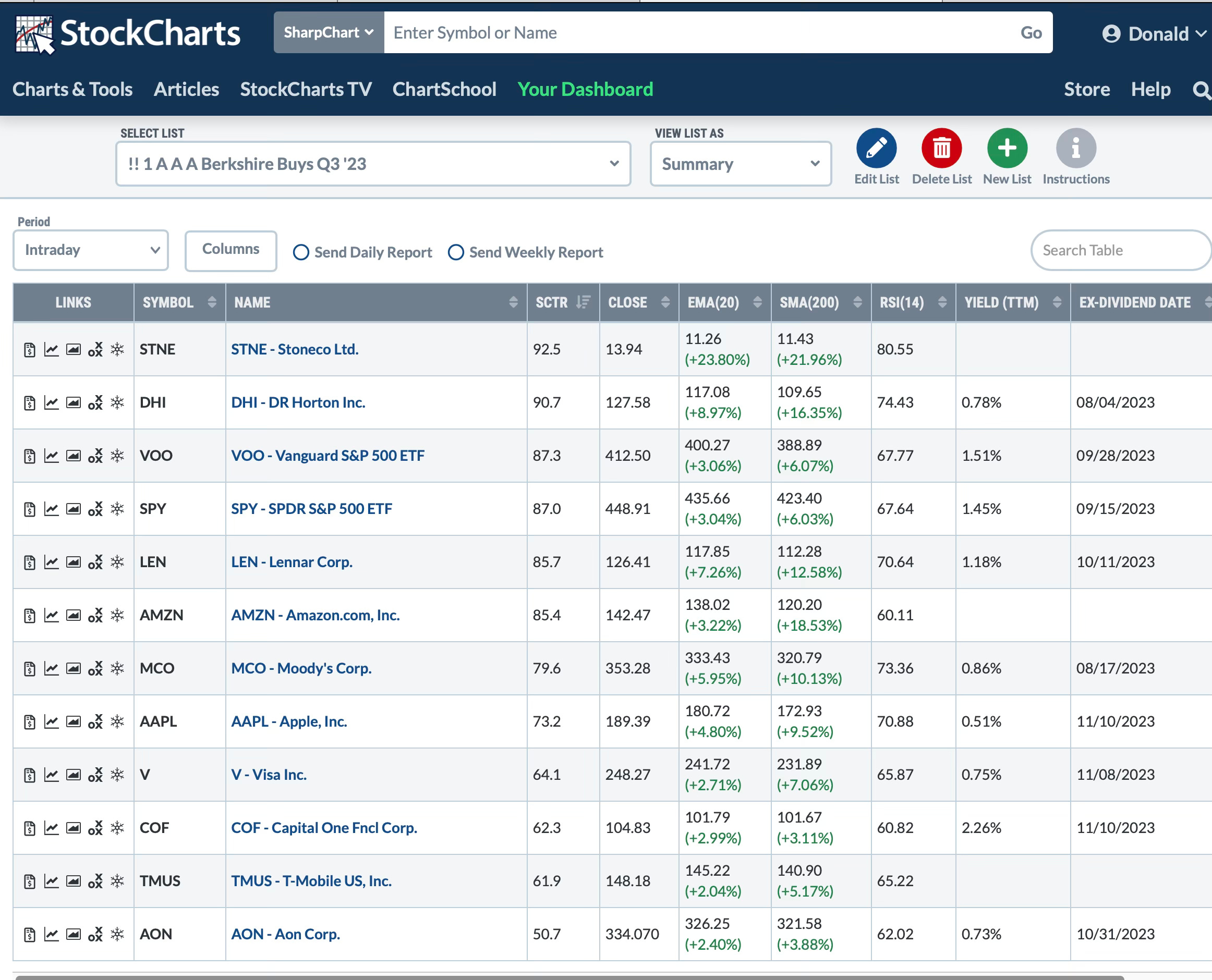Open the SharpChart line icon for LEN

point(52,562)
